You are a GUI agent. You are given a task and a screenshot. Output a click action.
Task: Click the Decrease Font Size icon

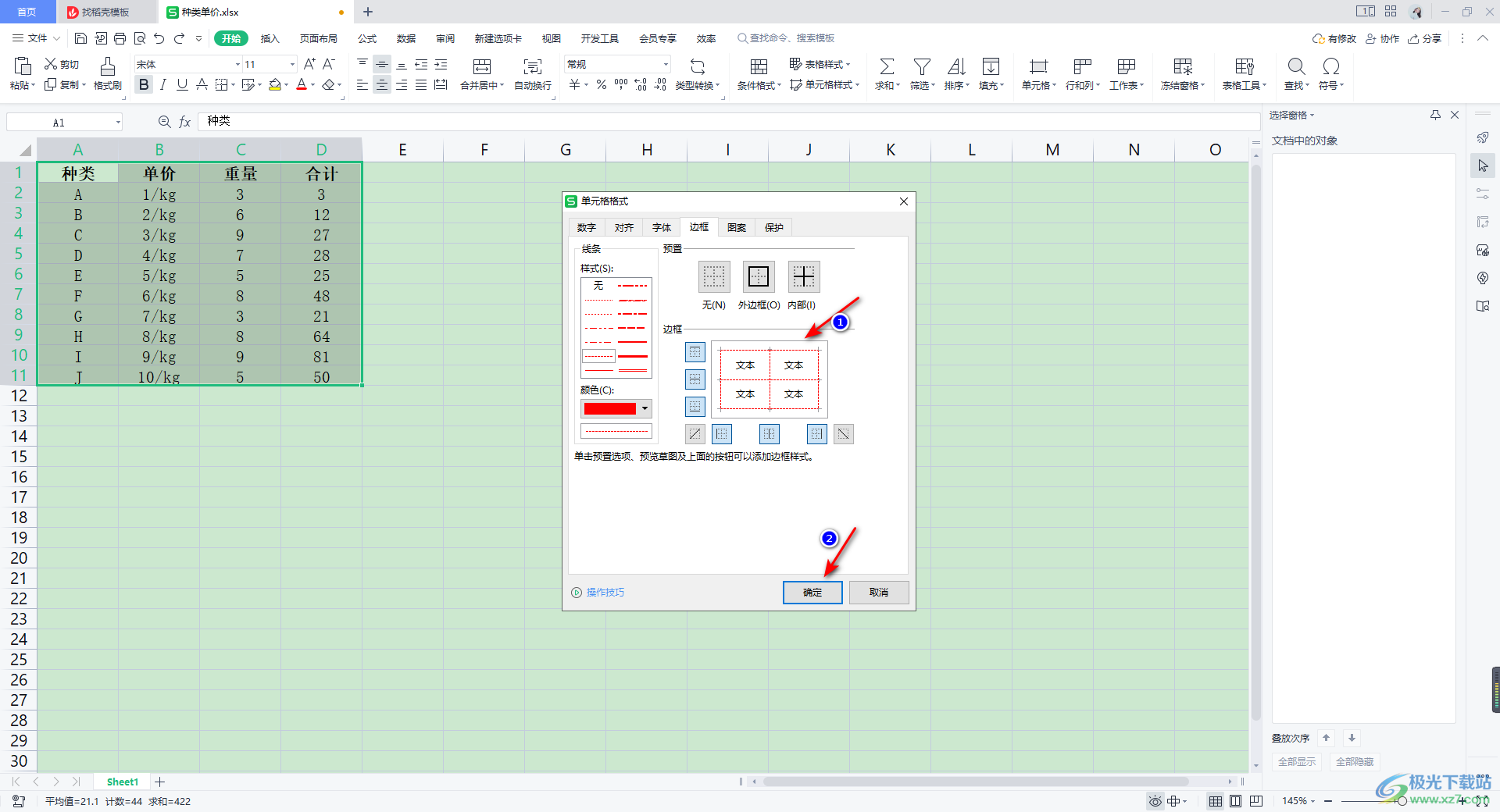[329, 64]
